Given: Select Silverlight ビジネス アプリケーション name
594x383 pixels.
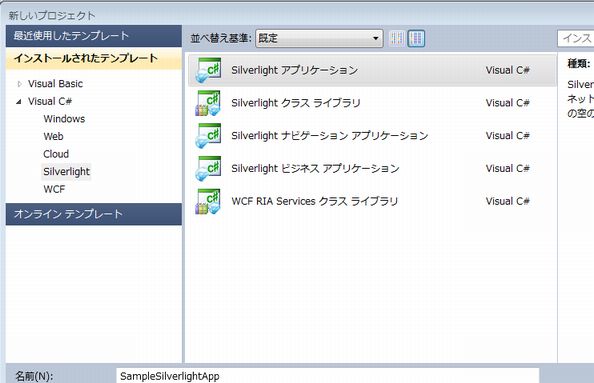Looking at the screenshot, I should 315,169.
